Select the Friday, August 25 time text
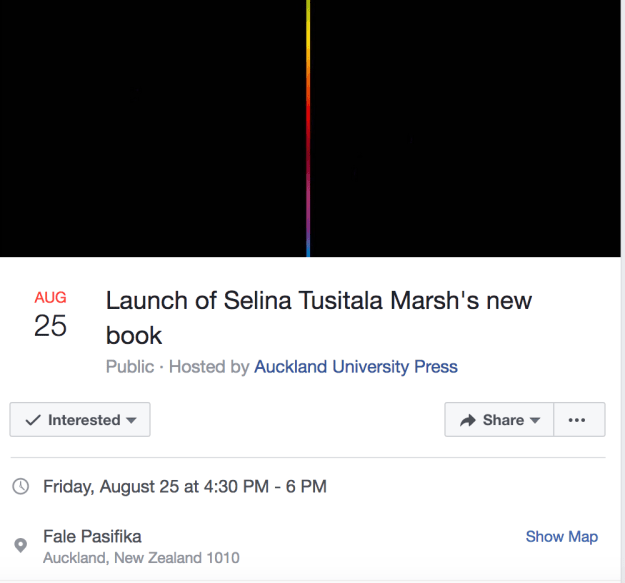The width and height of the screenshot is (625, 583). (185, 487)
